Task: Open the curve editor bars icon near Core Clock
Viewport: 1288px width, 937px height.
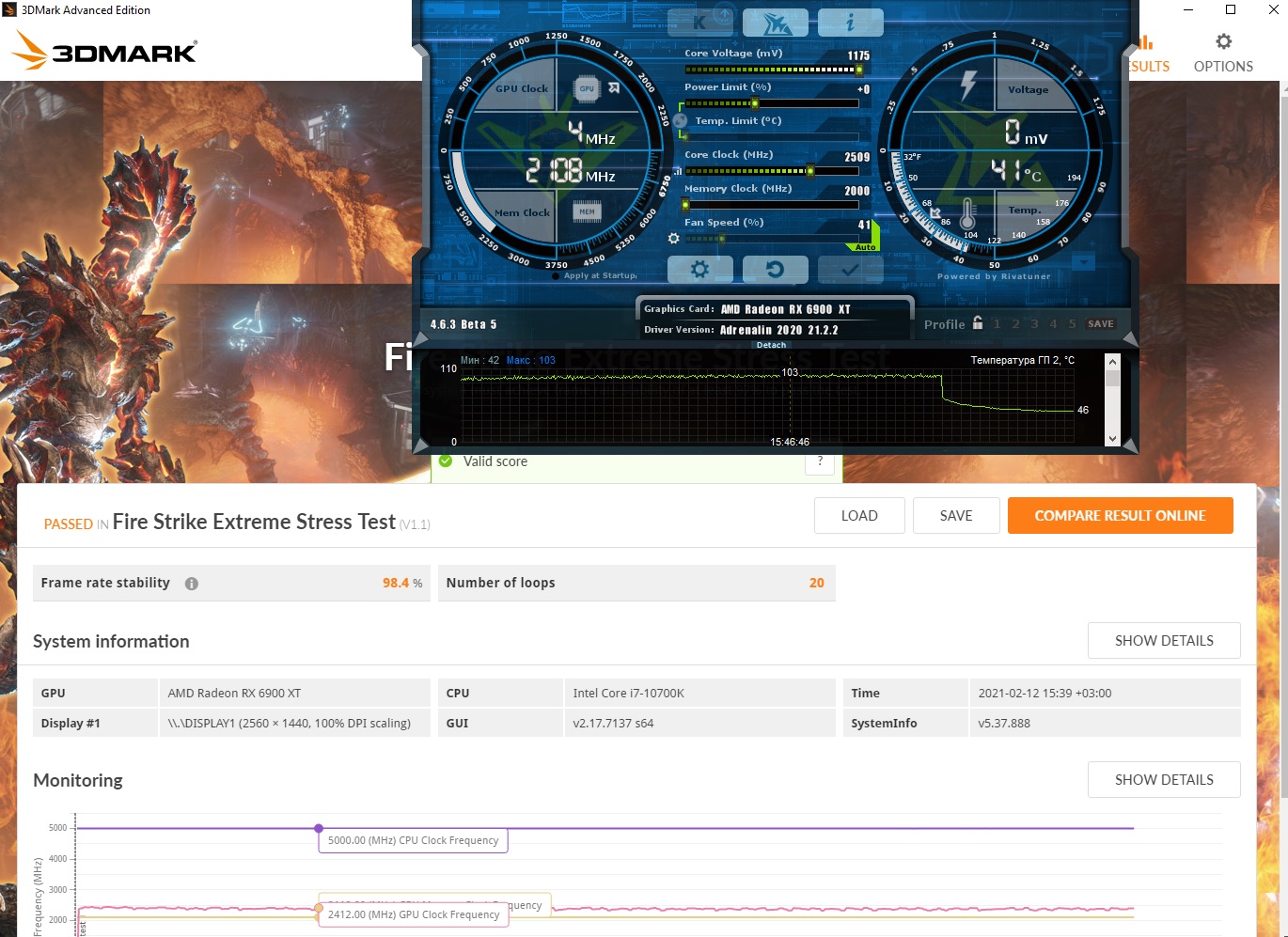Action: pos(677,171)
